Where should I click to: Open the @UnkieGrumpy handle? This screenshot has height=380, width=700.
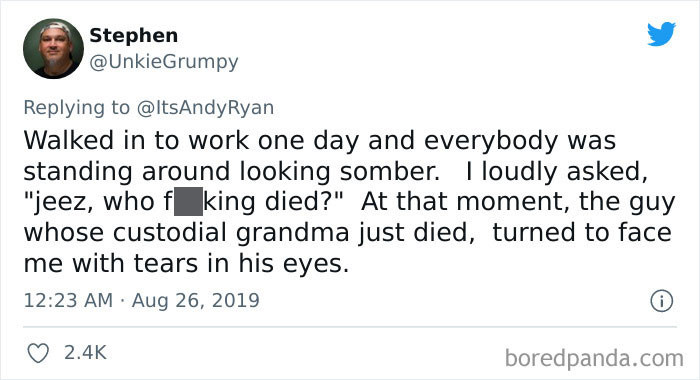[164, 61]
